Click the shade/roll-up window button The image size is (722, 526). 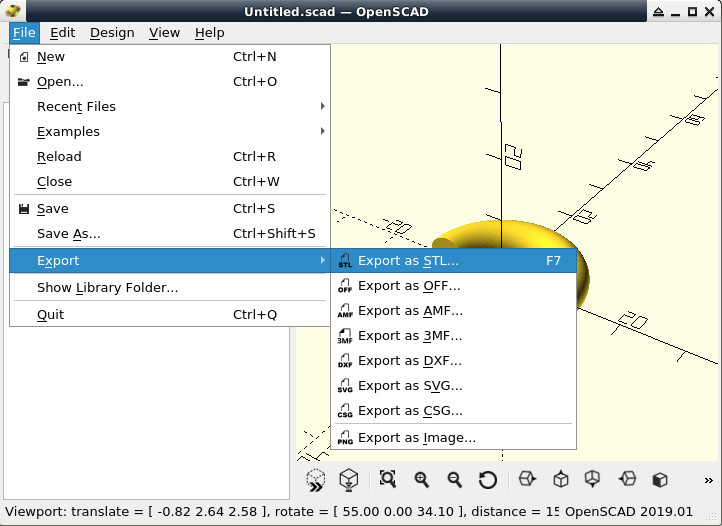(658, 12)
